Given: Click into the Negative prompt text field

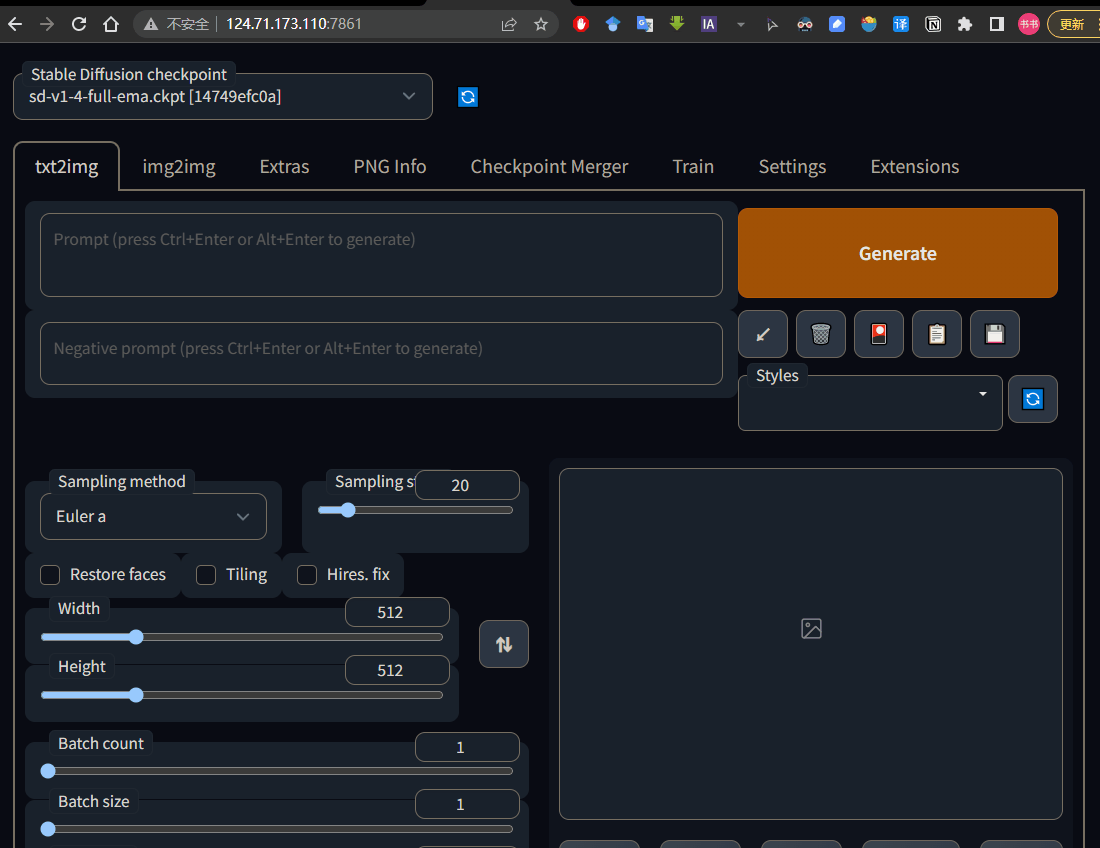Looking at the screenshot, I should (x=381, y=353).
